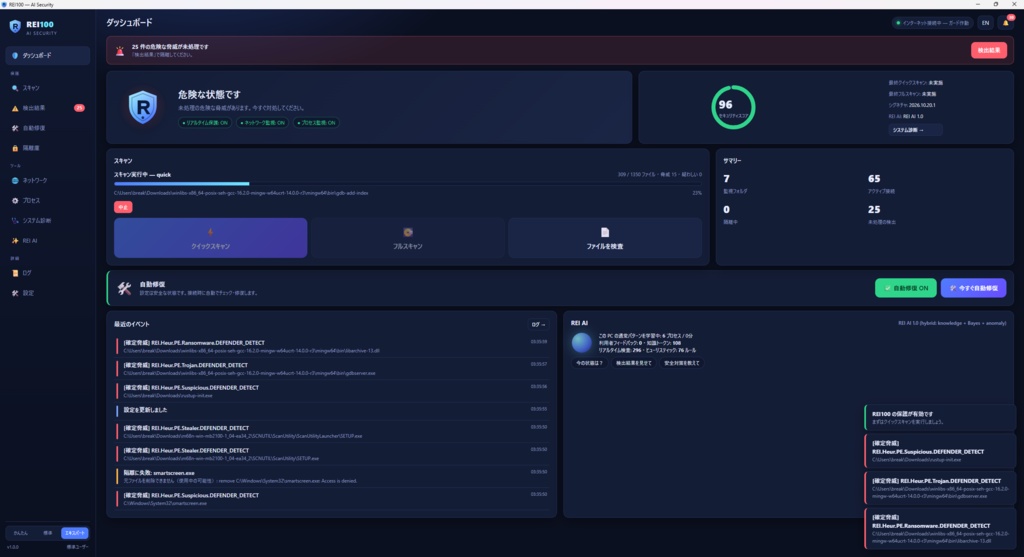Click the REI AI blue orb avatar
The width and height of the screenshot is (1024, 557).
[x=581, y=343]
